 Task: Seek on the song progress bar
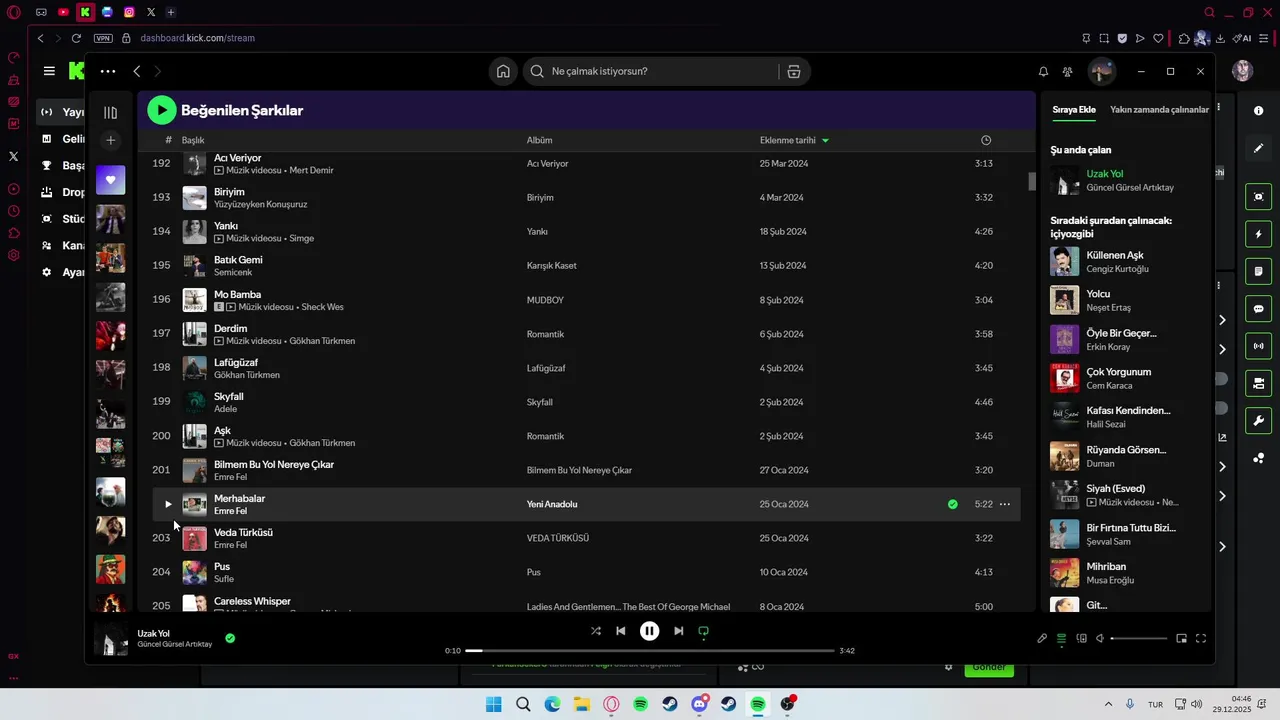[650, 651]
